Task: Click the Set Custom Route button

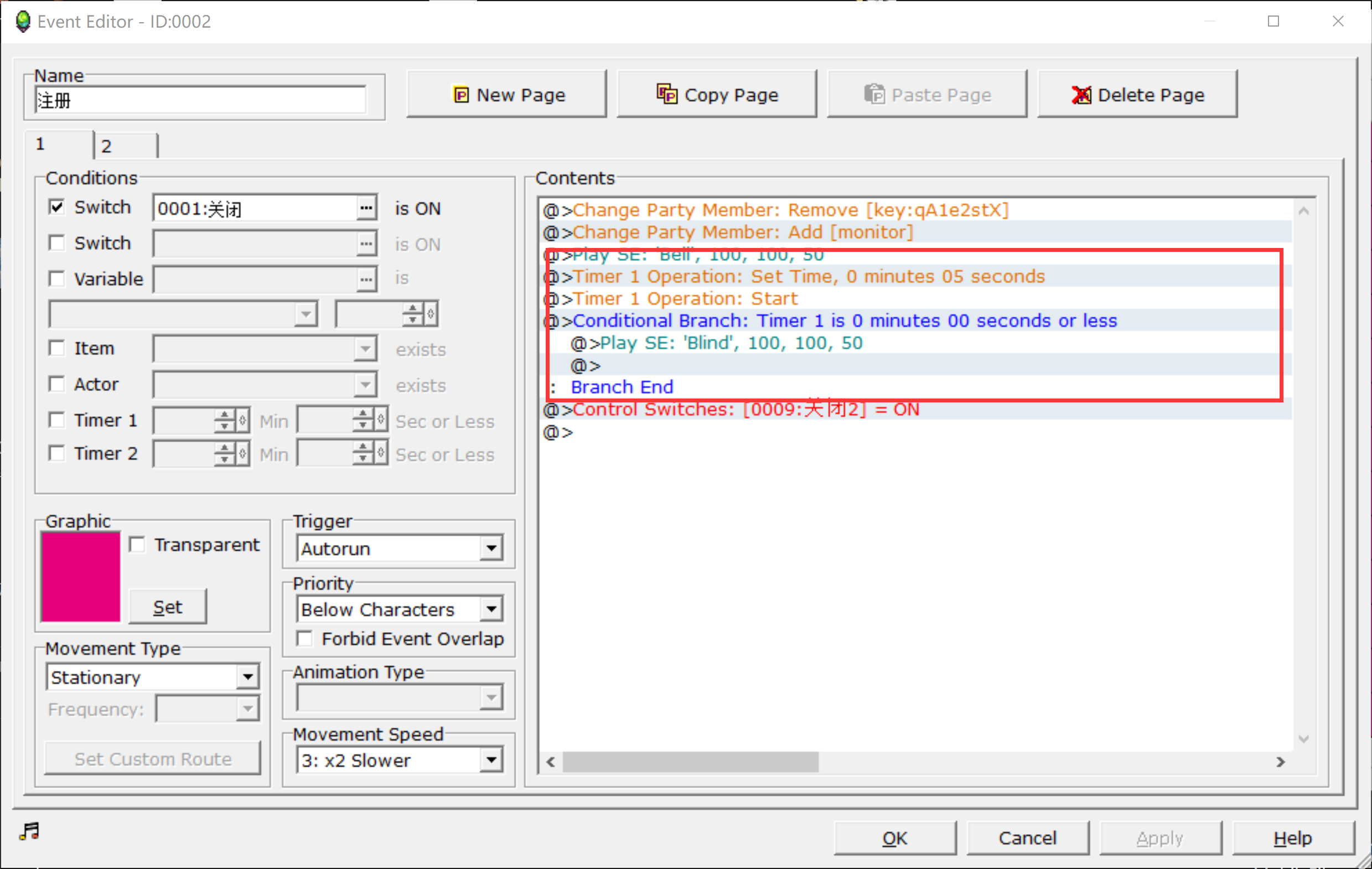Action: [153, 758]
